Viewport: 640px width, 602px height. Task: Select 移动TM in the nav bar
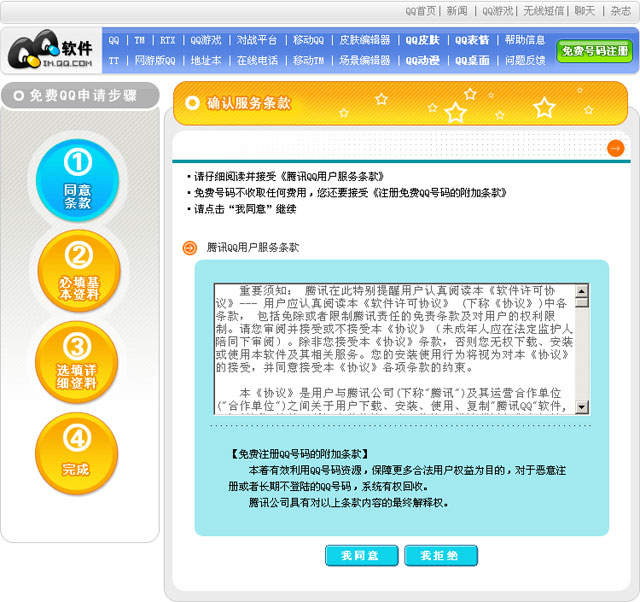point(308,60)
